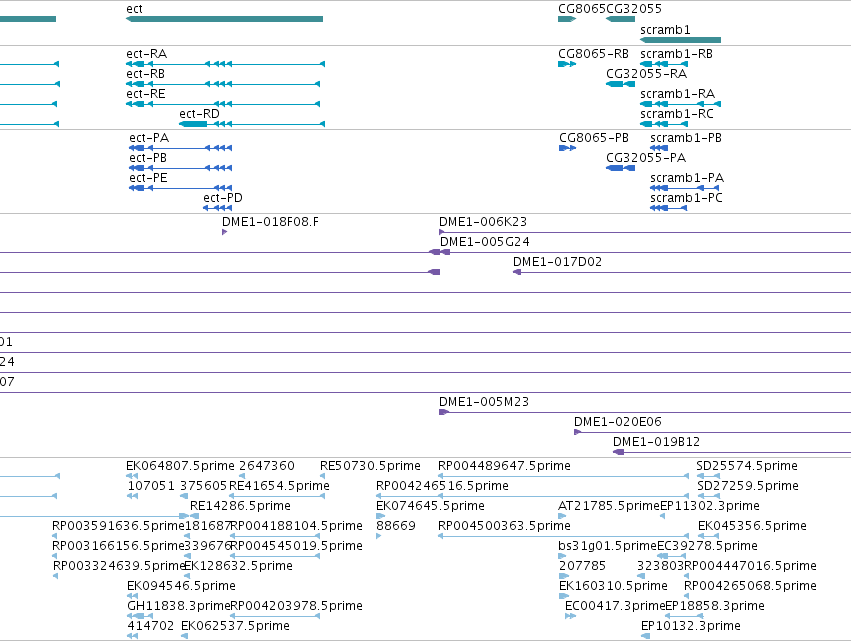Select EP11302.3prime EST label
The width and height of the screenshot is (851, 641).
(x=710, y=506)
